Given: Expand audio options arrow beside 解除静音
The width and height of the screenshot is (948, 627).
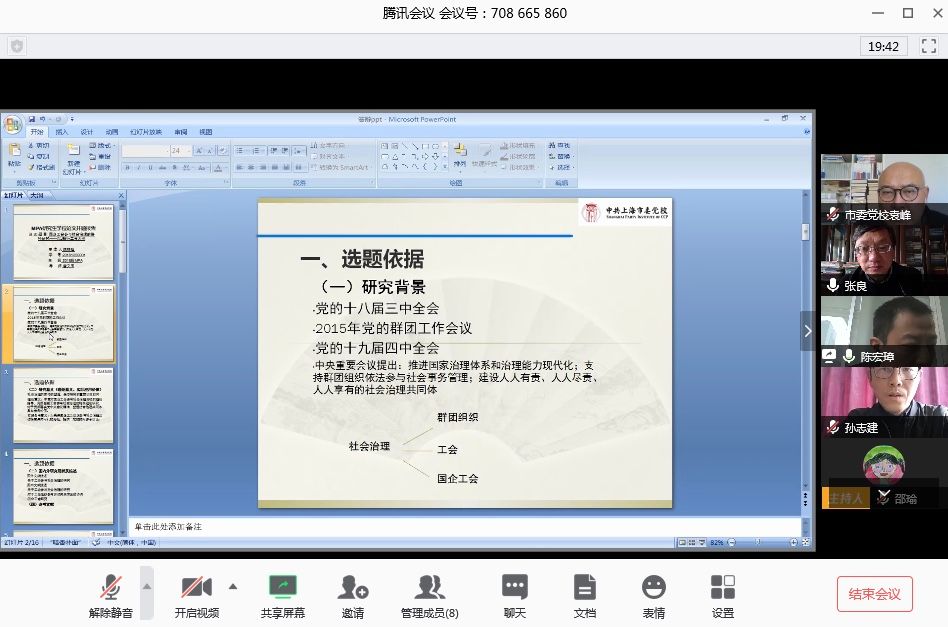Looking at the screenshot, I should pyautogui.click(x=147, y=586).
